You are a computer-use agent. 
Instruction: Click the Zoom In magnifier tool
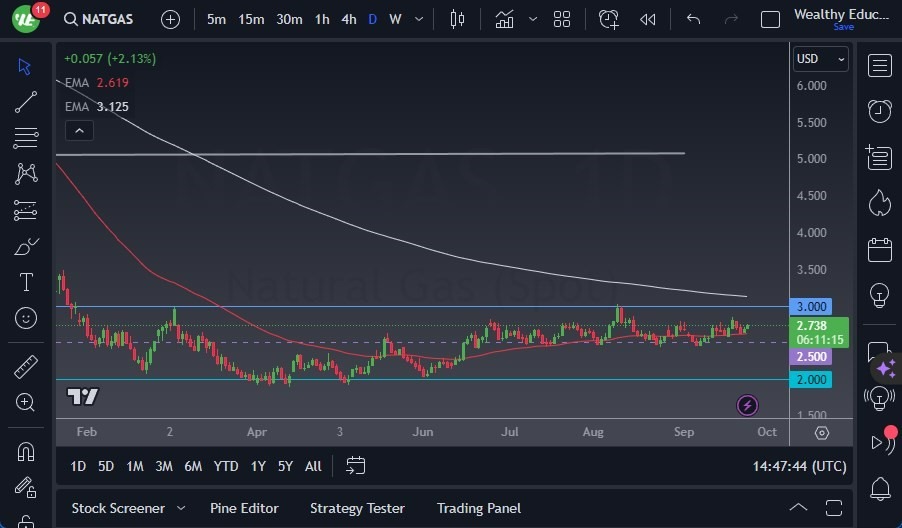pos(26,402)
